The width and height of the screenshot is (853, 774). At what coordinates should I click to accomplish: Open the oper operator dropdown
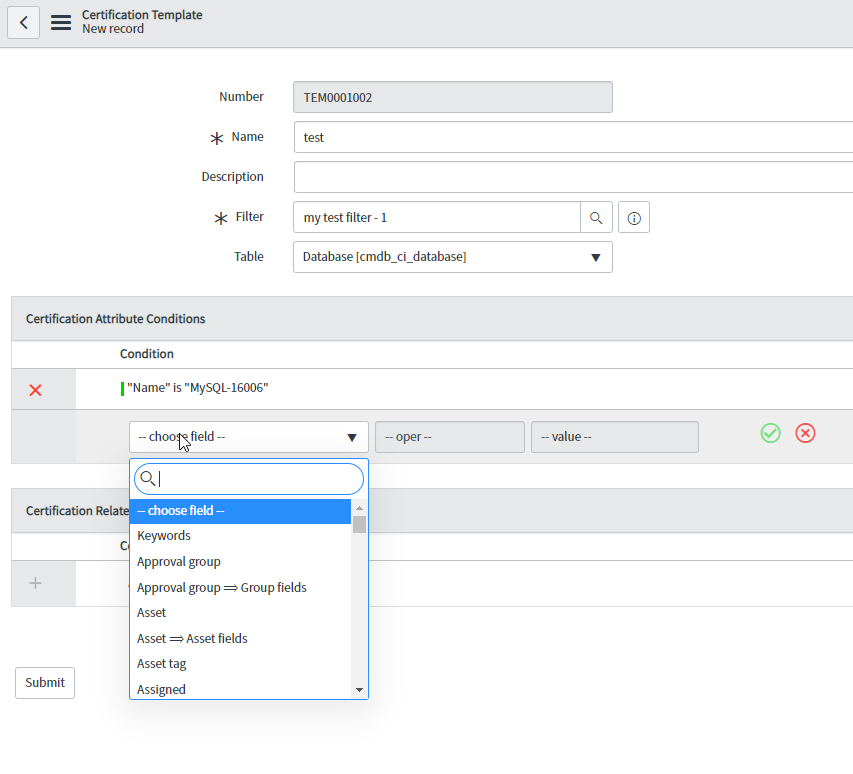point(449,436)
